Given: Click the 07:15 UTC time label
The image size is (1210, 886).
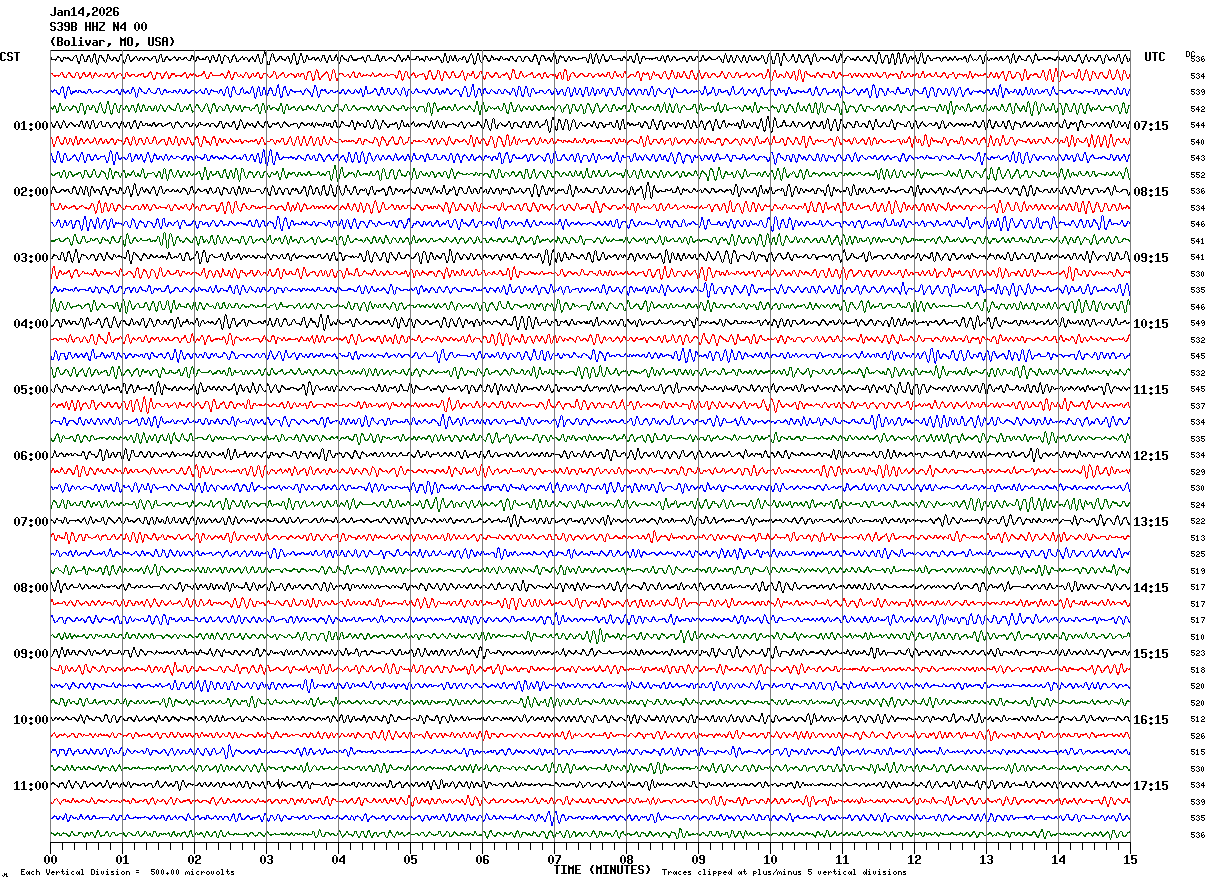Looking at the screenshot, I should pos(1150,126).
